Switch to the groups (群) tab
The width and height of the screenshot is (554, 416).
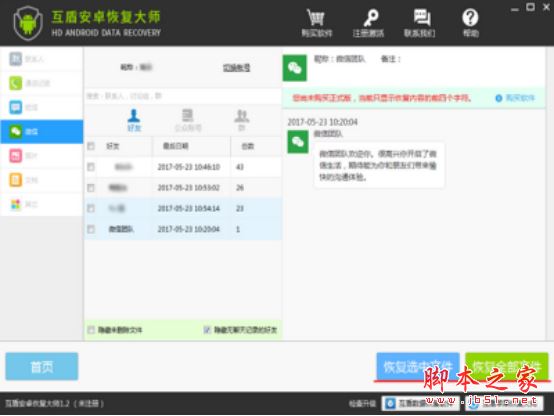[x=242, y=120]
